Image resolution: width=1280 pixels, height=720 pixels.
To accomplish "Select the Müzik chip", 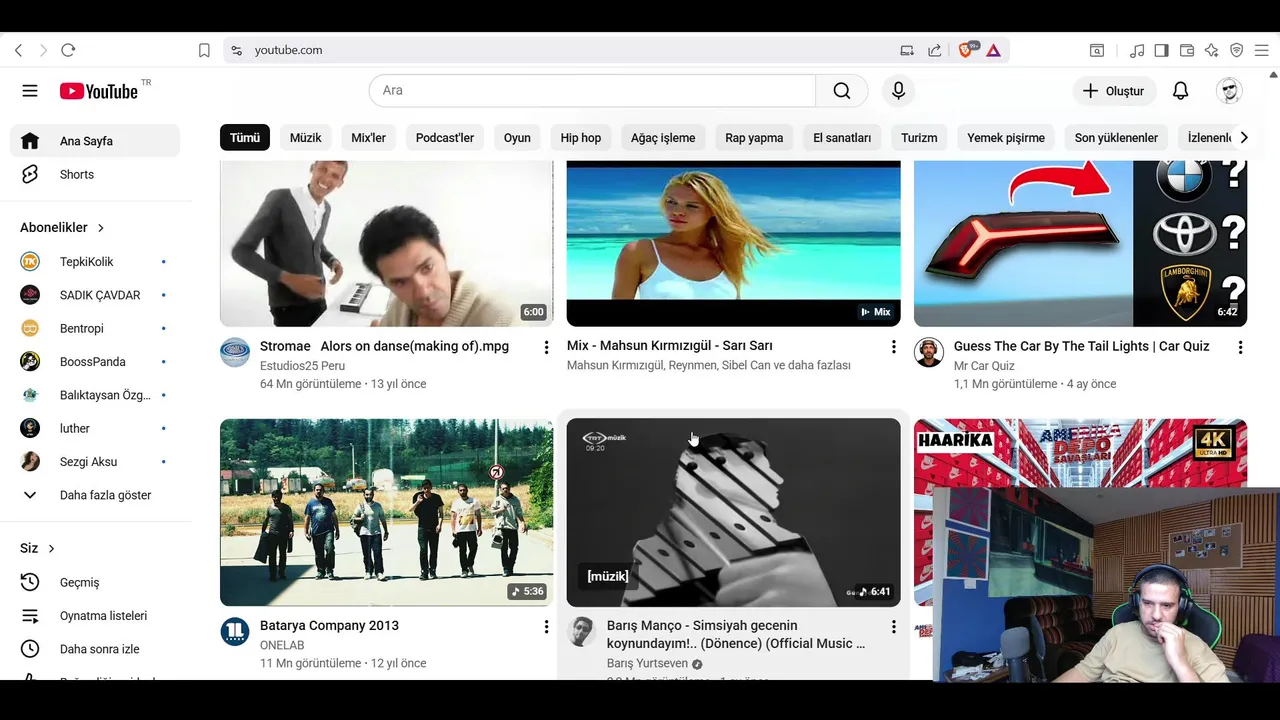I will [305, 138].
